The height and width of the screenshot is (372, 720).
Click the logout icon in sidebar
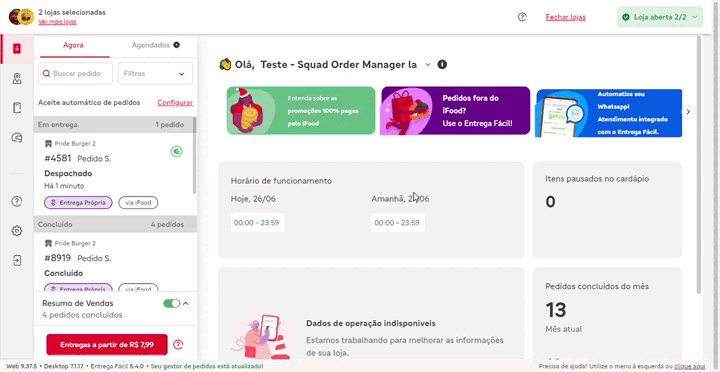[17, 261]
